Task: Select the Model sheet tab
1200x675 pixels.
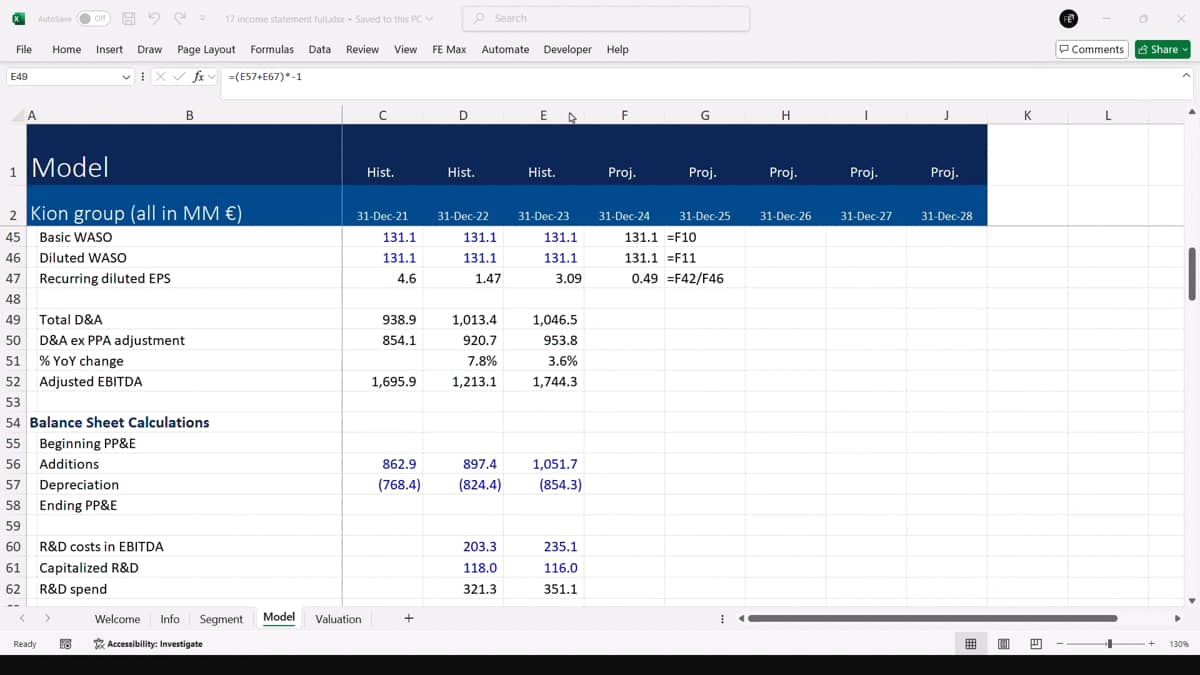Action: point(279,618)
